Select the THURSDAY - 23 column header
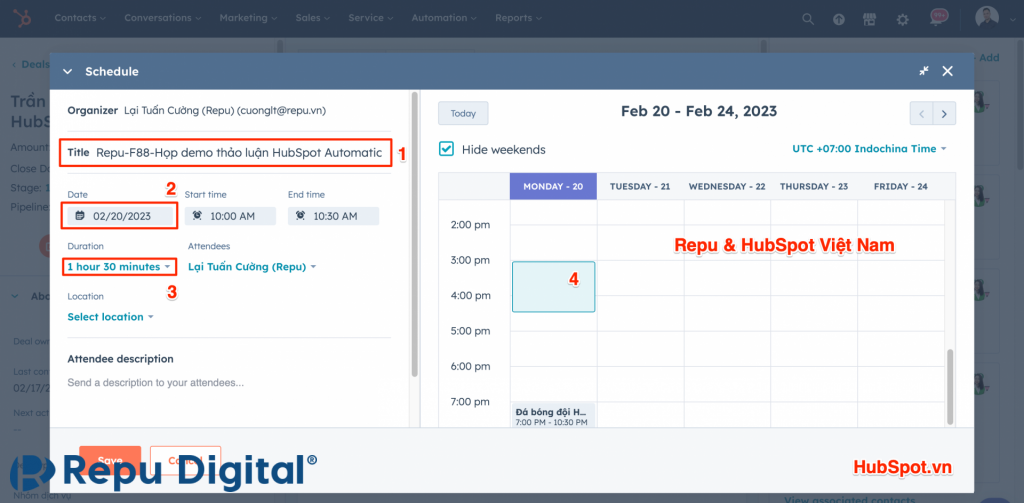The width and height of the screenshot is (1024, 503). coord(814,186)
